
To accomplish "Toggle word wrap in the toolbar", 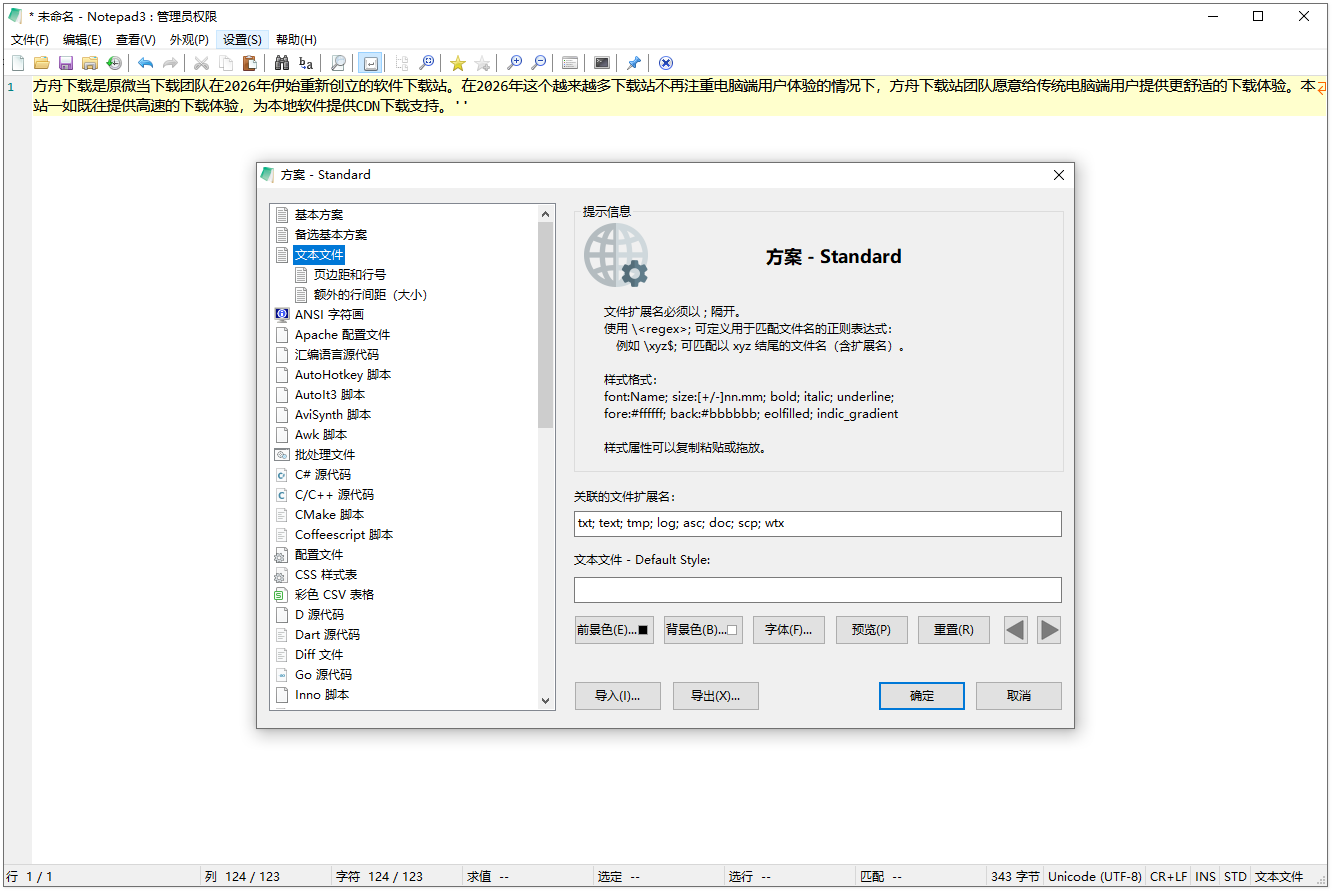I will tap(370, 63).
